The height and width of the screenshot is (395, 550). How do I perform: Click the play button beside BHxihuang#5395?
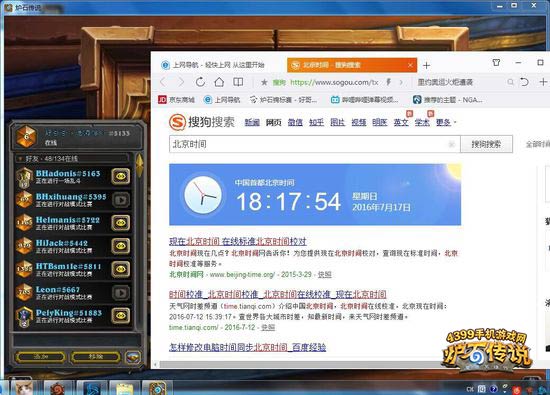121,200
